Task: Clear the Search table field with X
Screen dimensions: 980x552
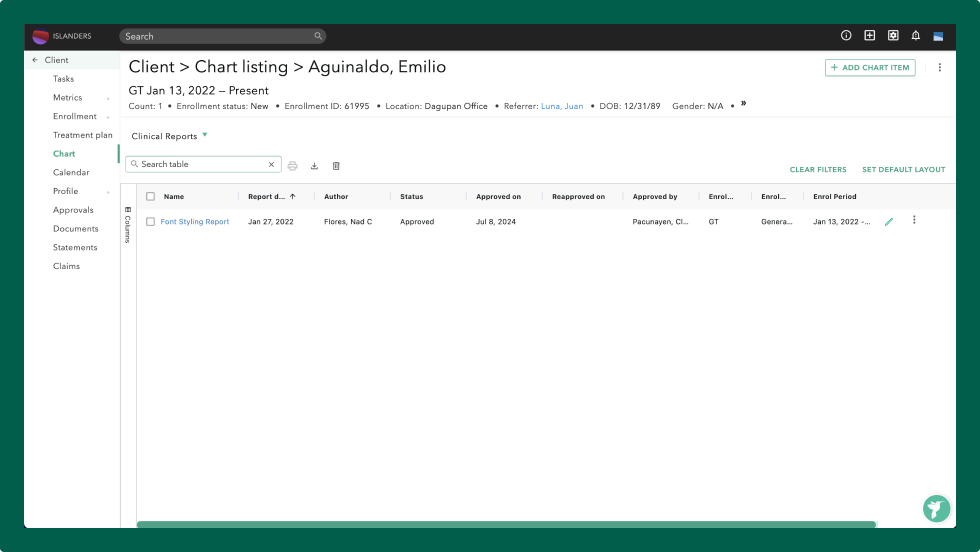Action: pos(271,164)
